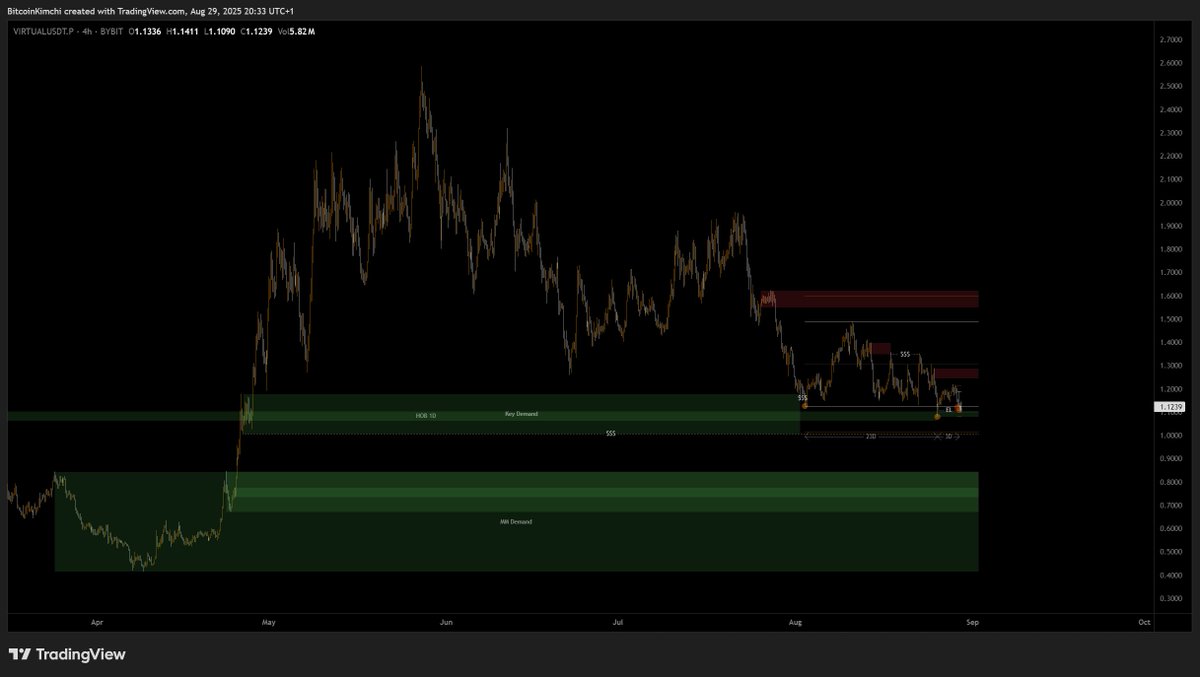Select the orange anchor marker on the trendline
Image resolution: width=1200 pixels, height=677 pixels.
(803, 406)
